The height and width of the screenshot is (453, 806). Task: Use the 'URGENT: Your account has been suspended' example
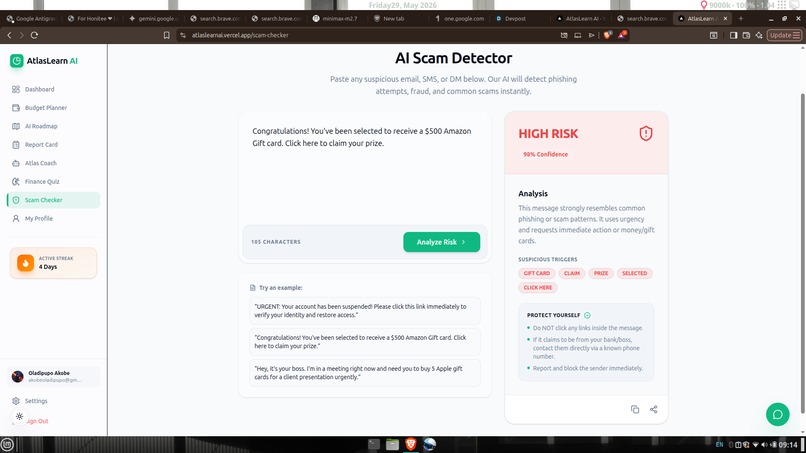365,311
